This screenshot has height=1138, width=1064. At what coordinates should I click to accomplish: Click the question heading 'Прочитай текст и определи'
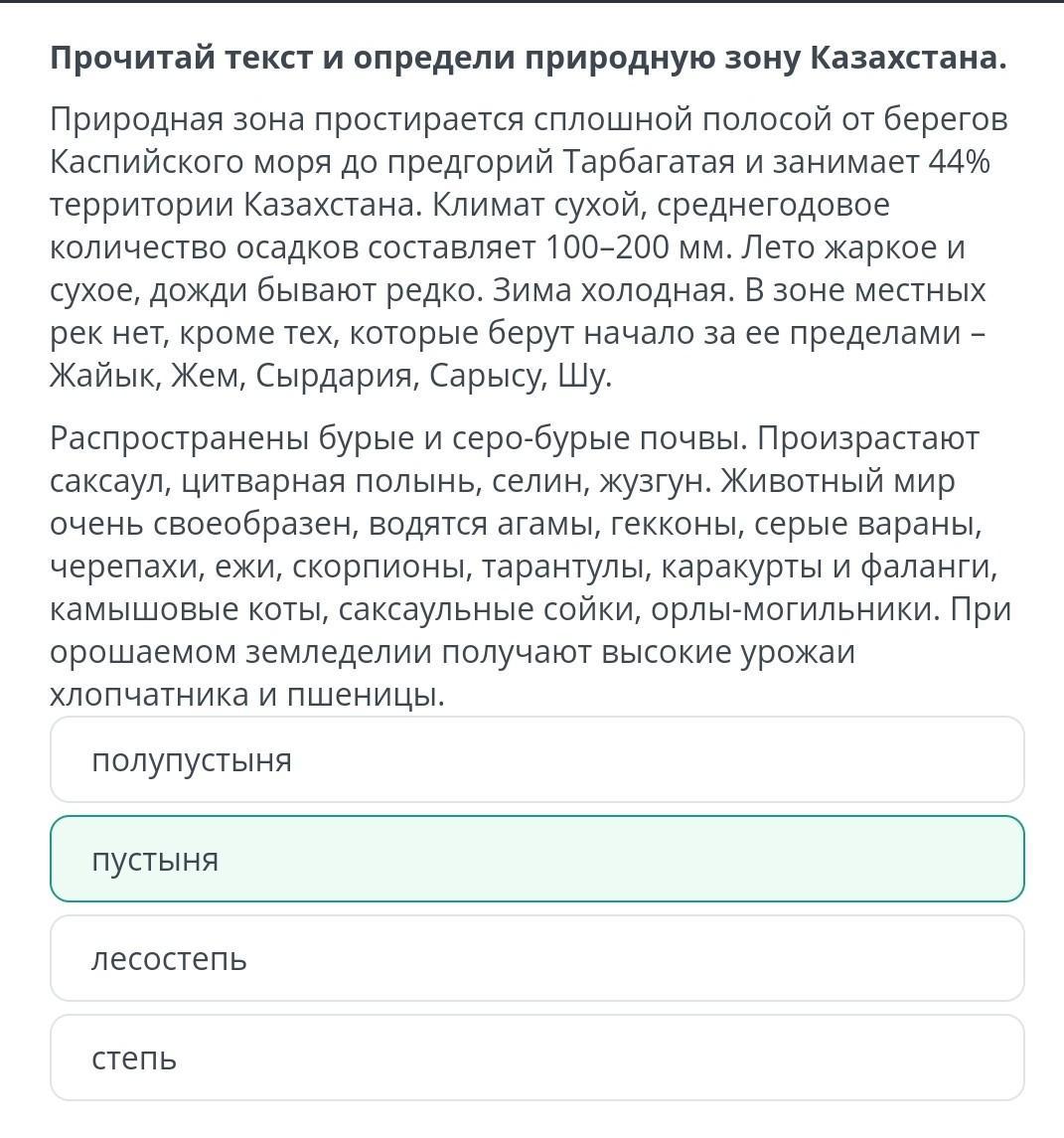283,58
